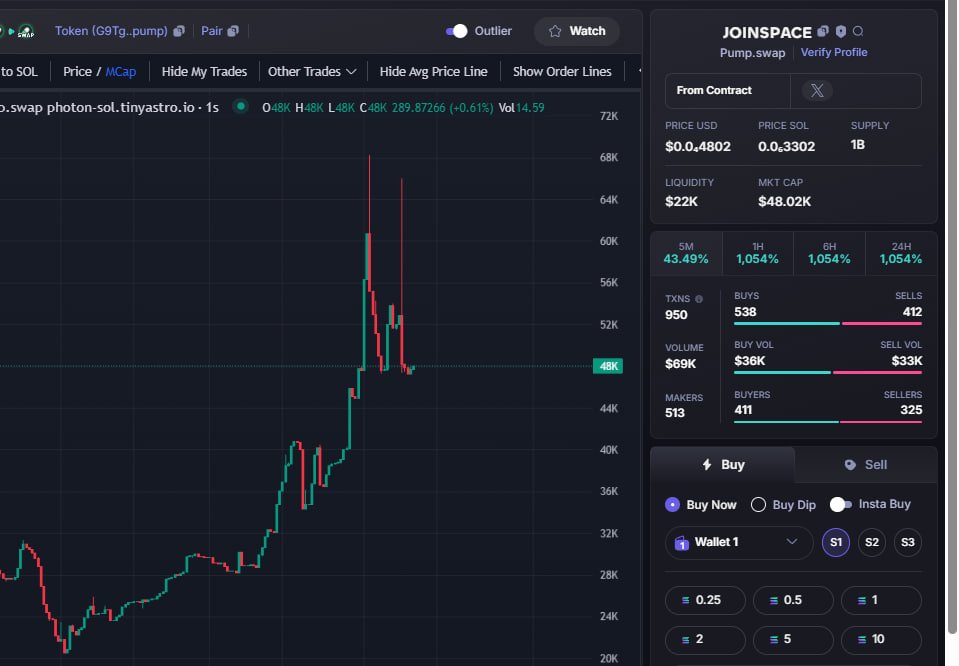Switch chart to MCap view

pyautogui.click(x=120, y=72)
